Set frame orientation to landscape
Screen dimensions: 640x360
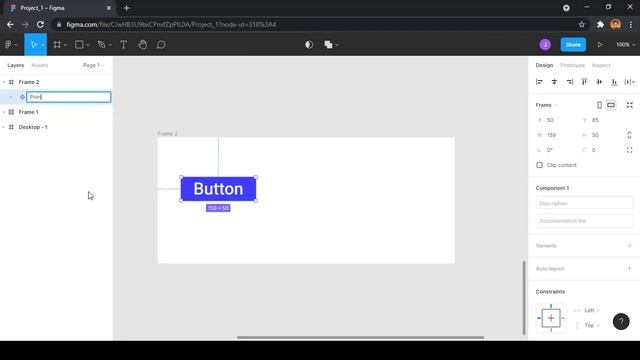click(611, 105)
